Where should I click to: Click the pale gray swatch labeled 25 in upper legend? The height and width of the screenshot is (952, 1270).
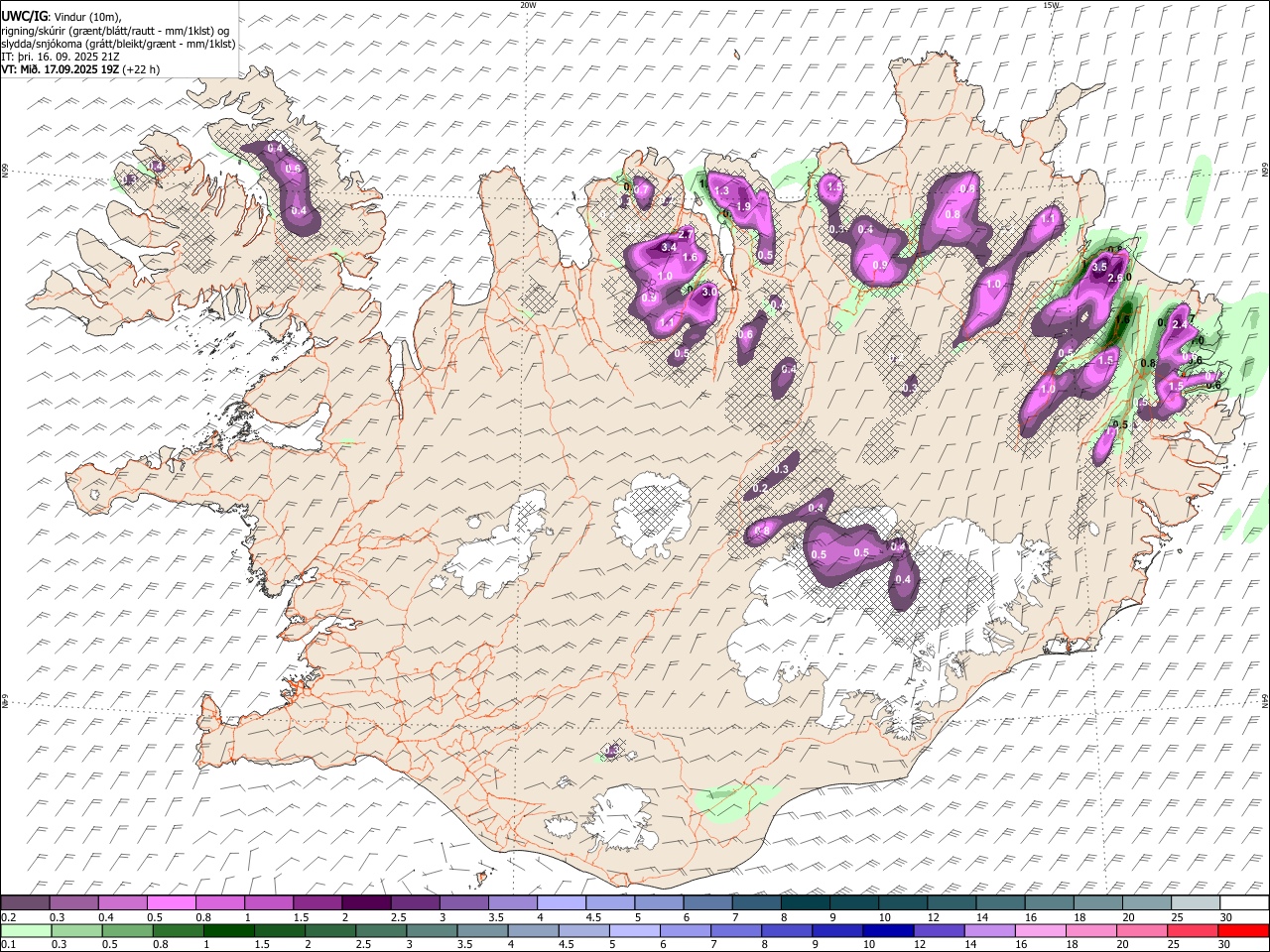(x=1196, y=902)
